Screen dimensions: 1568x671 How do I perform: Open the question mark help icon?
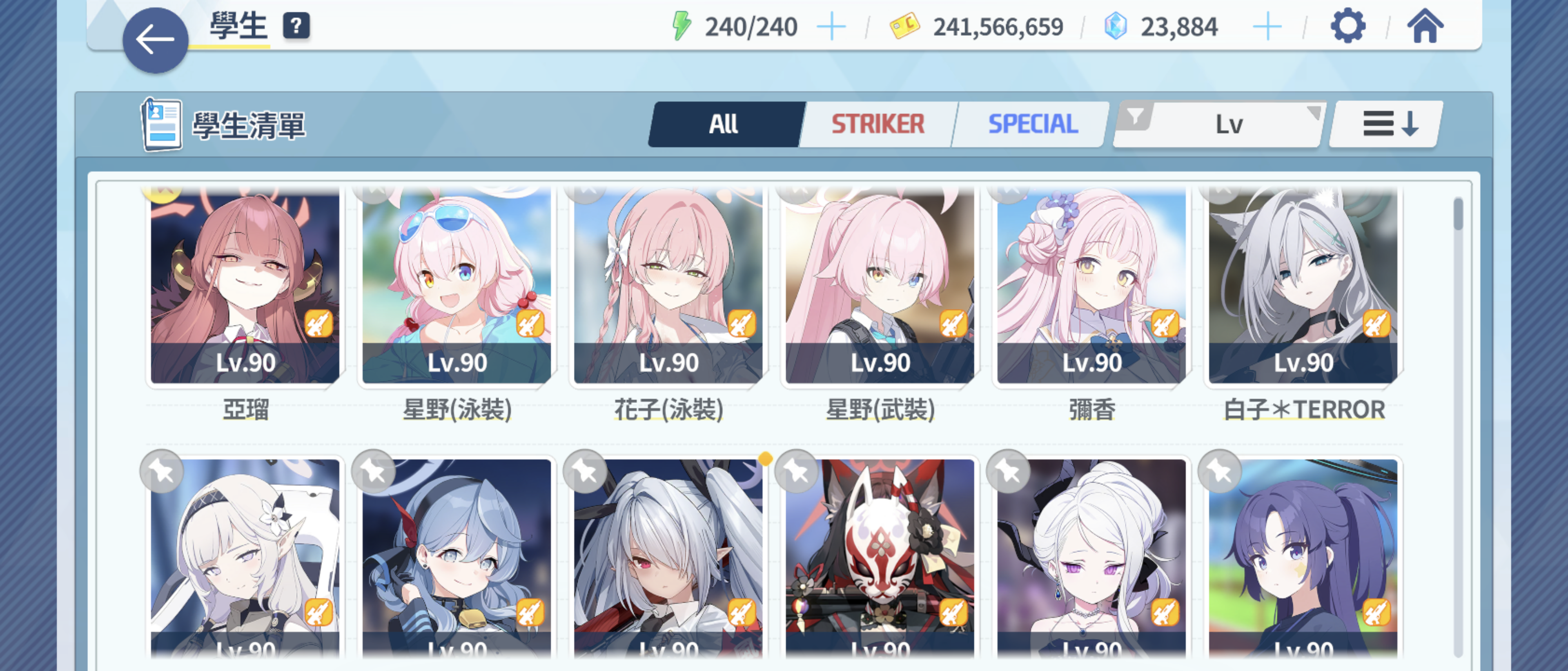296,26
